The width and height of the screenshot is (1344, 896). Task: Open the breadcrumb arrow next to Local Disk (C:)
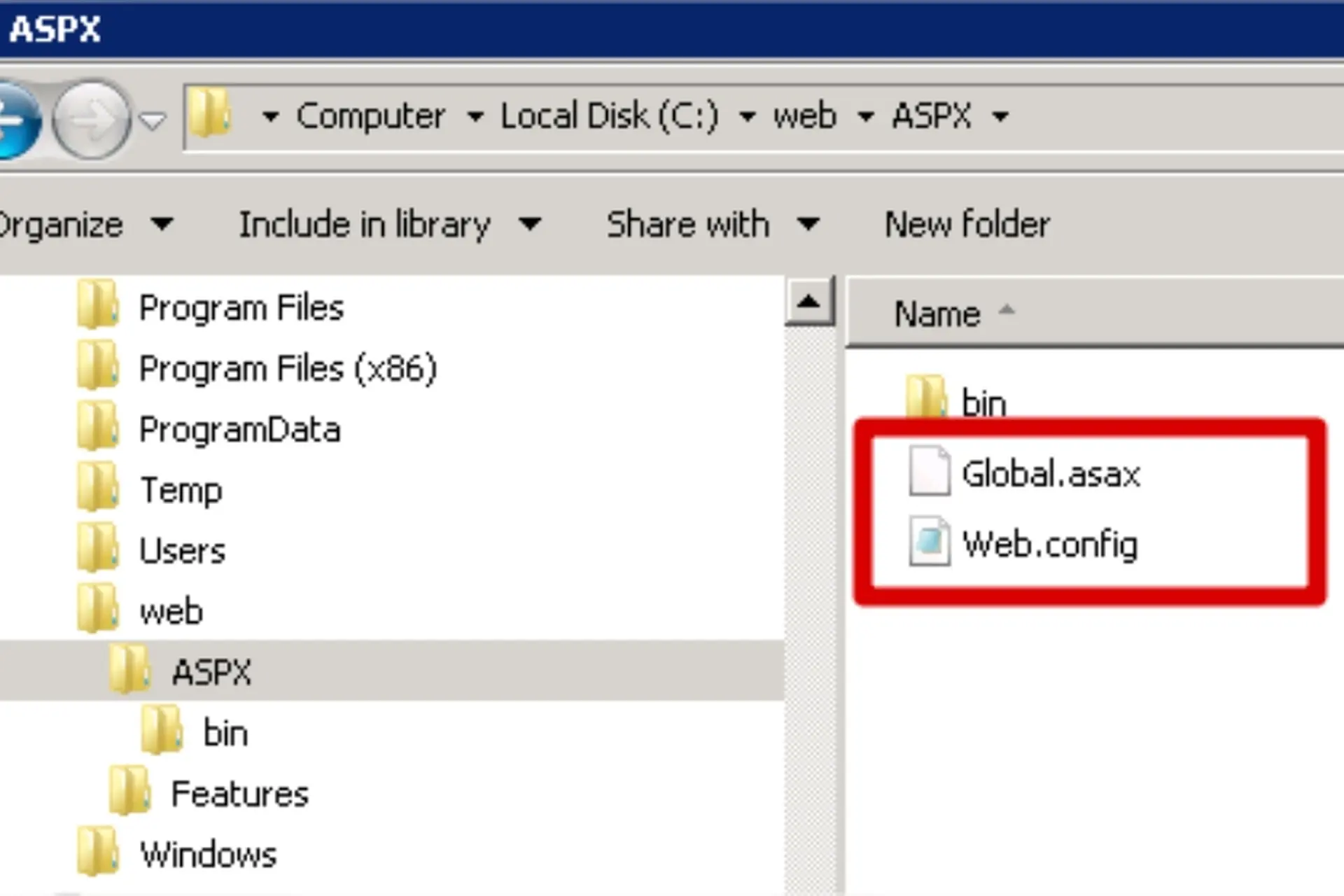point(748,117)
